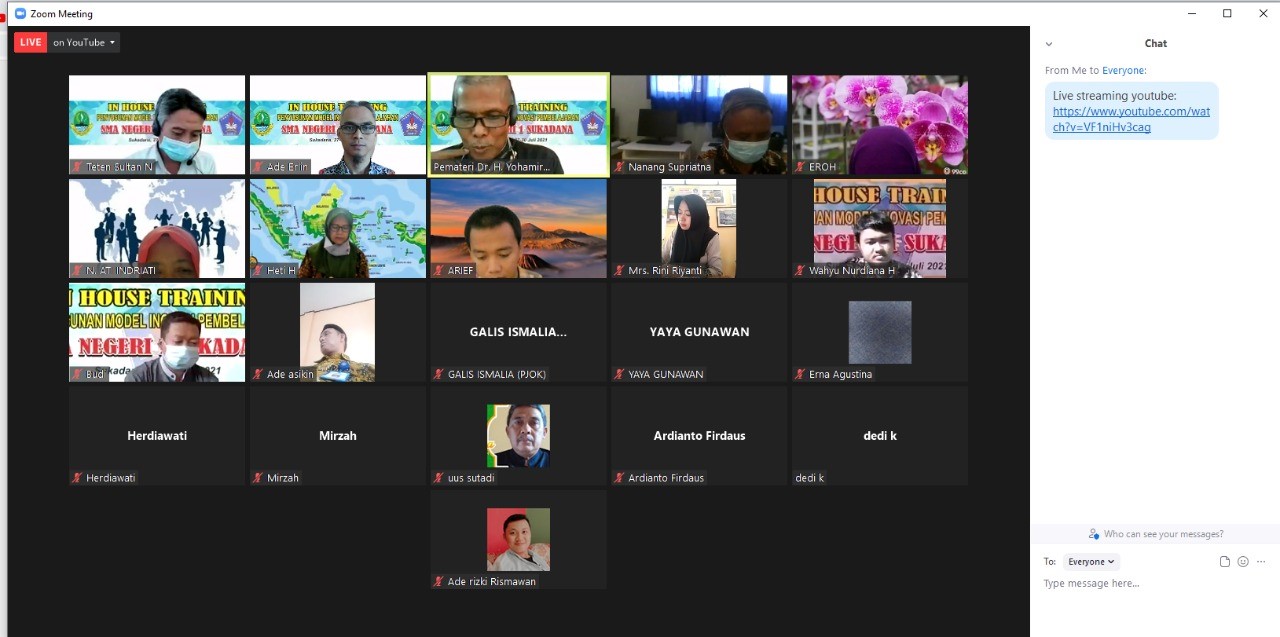The width and height of the screenshot is (1280, 637).
Task: Select the dedi k participant tile
Action: [879, 436]
